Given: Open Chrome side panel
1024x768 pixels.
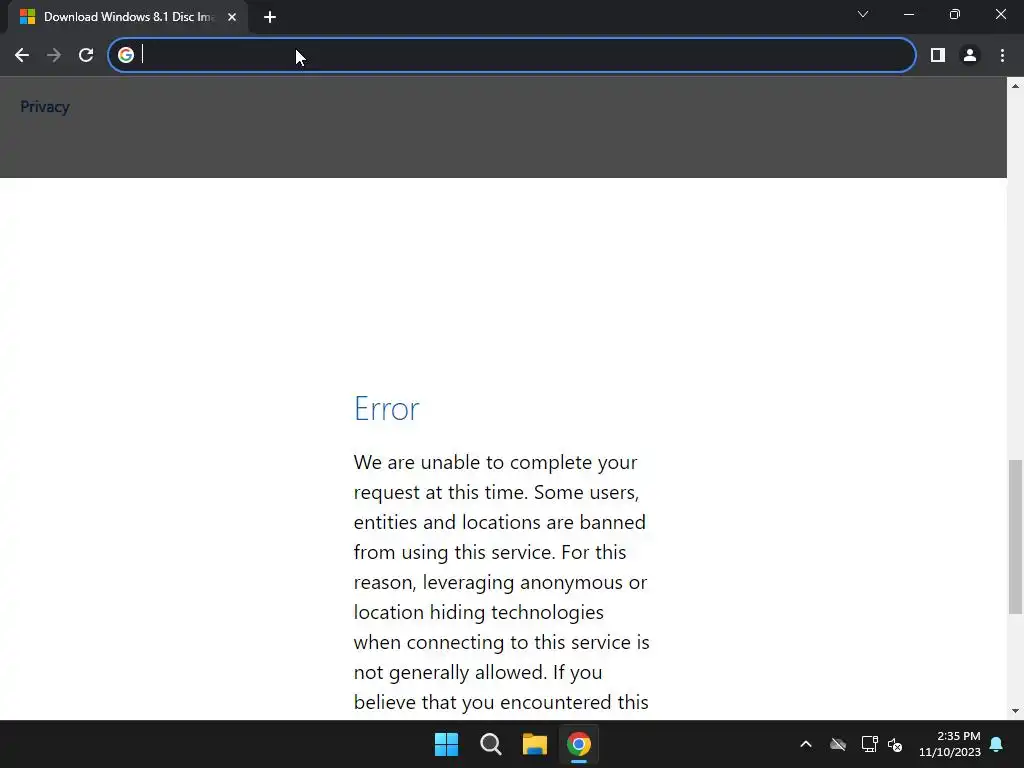Looking at the screenshot, I should pos(938,56).
